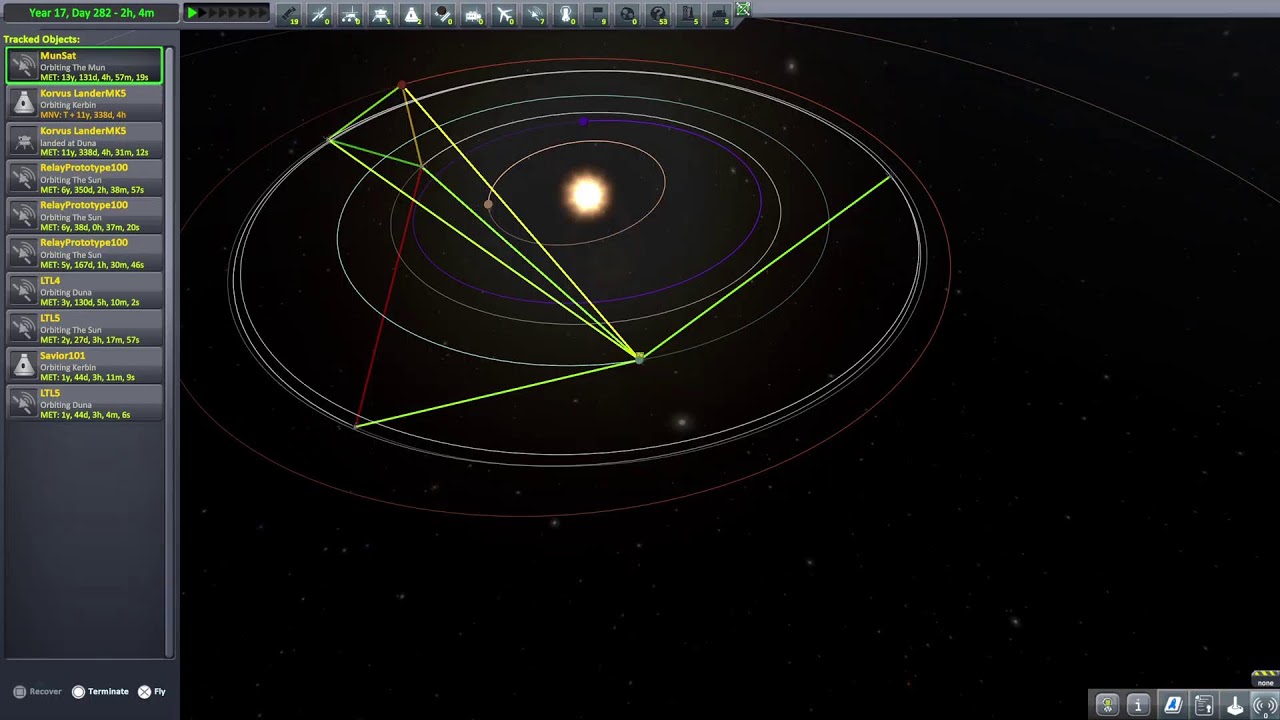The height and width of the screenshot is (720, 1280).
Task: Open the info 'i' panel button
Action: [1138, 705]
